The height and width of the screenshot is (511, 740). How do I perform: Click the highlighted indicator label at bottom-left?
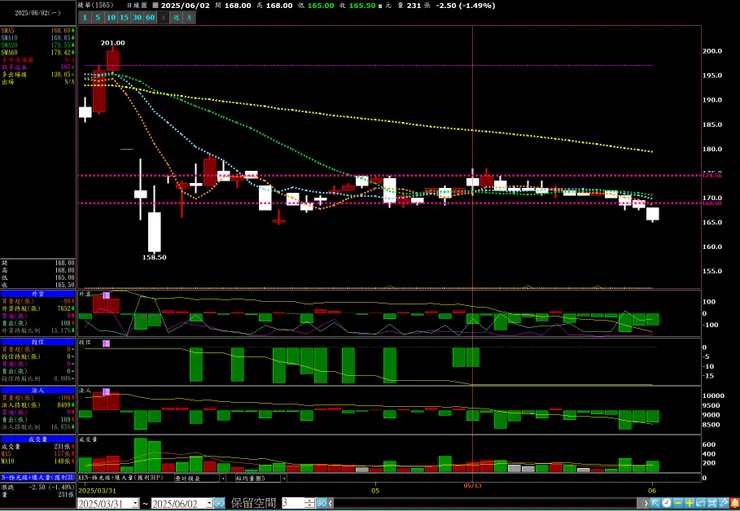tap(38, 477)
